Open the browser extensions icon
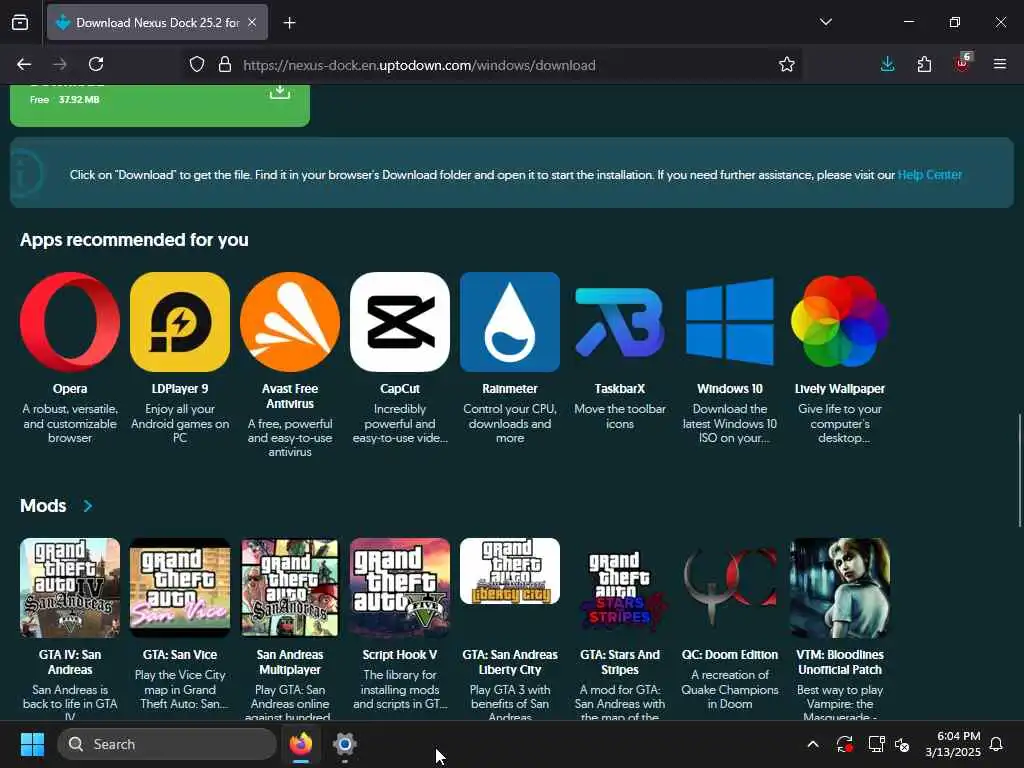 click(924, 64)
